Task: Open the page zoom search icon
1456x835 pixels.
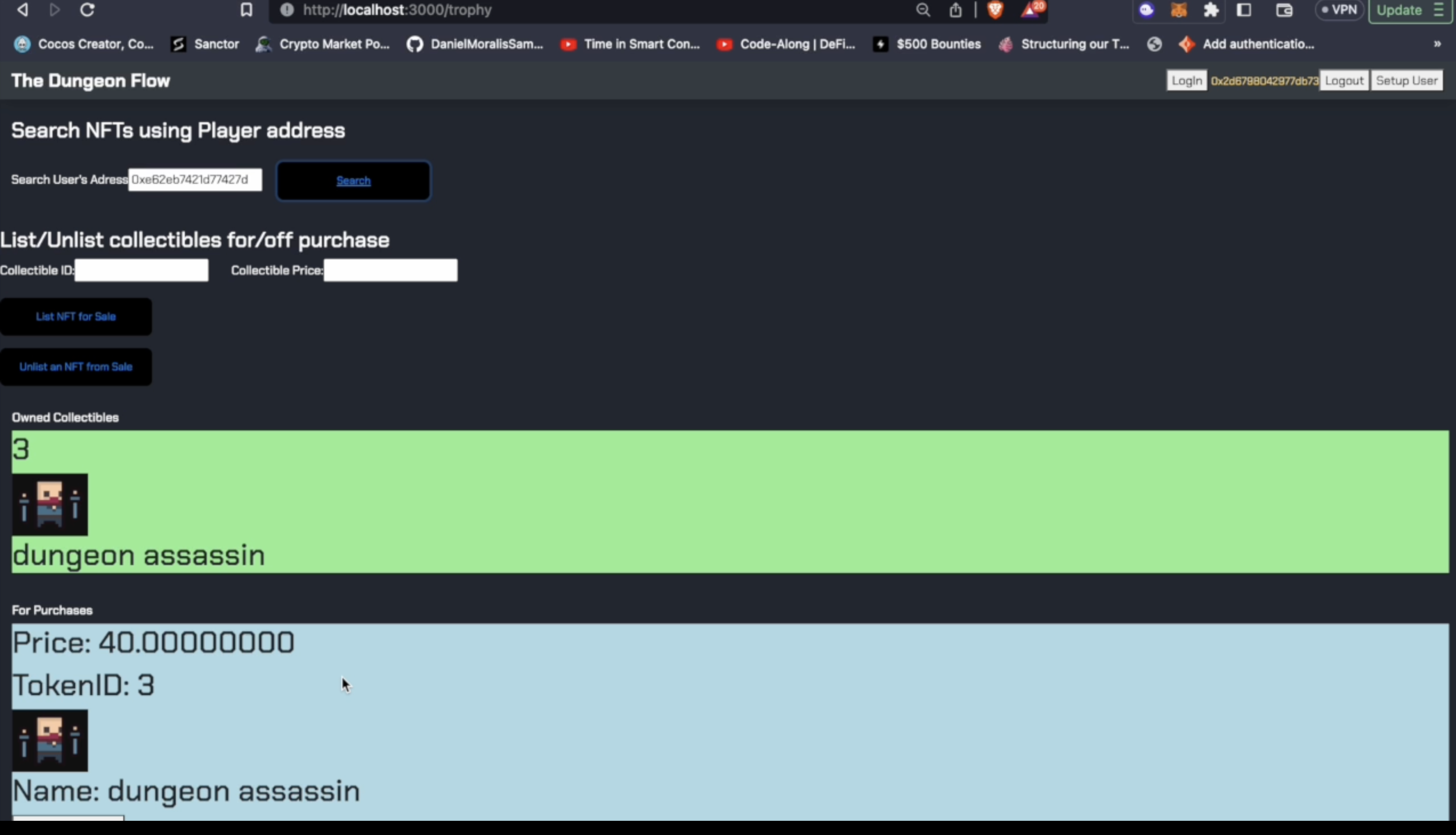Action: (x=923, y=10)
